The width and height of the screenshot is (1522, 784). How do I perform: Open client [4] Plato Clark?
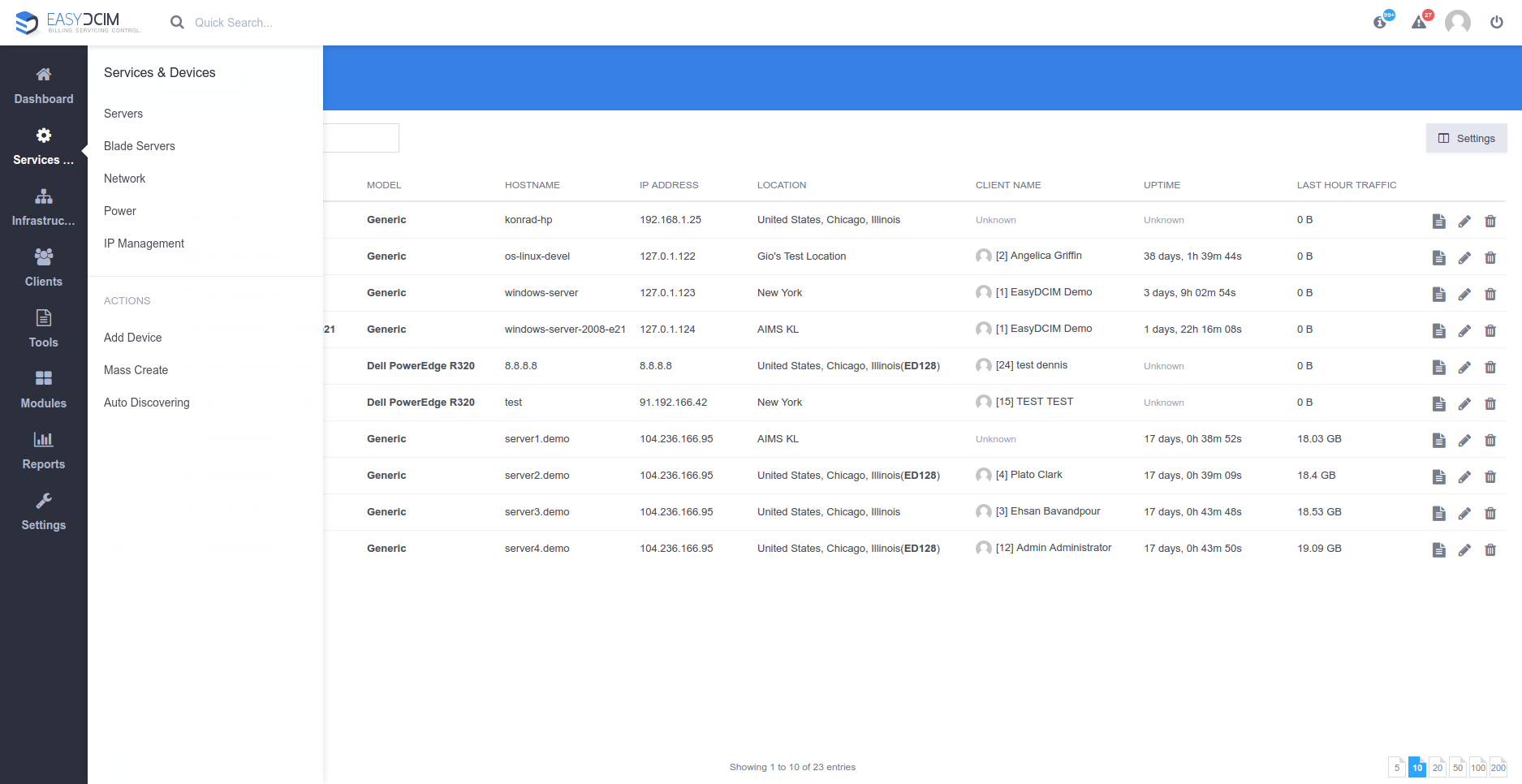(x=1028, y=475)
